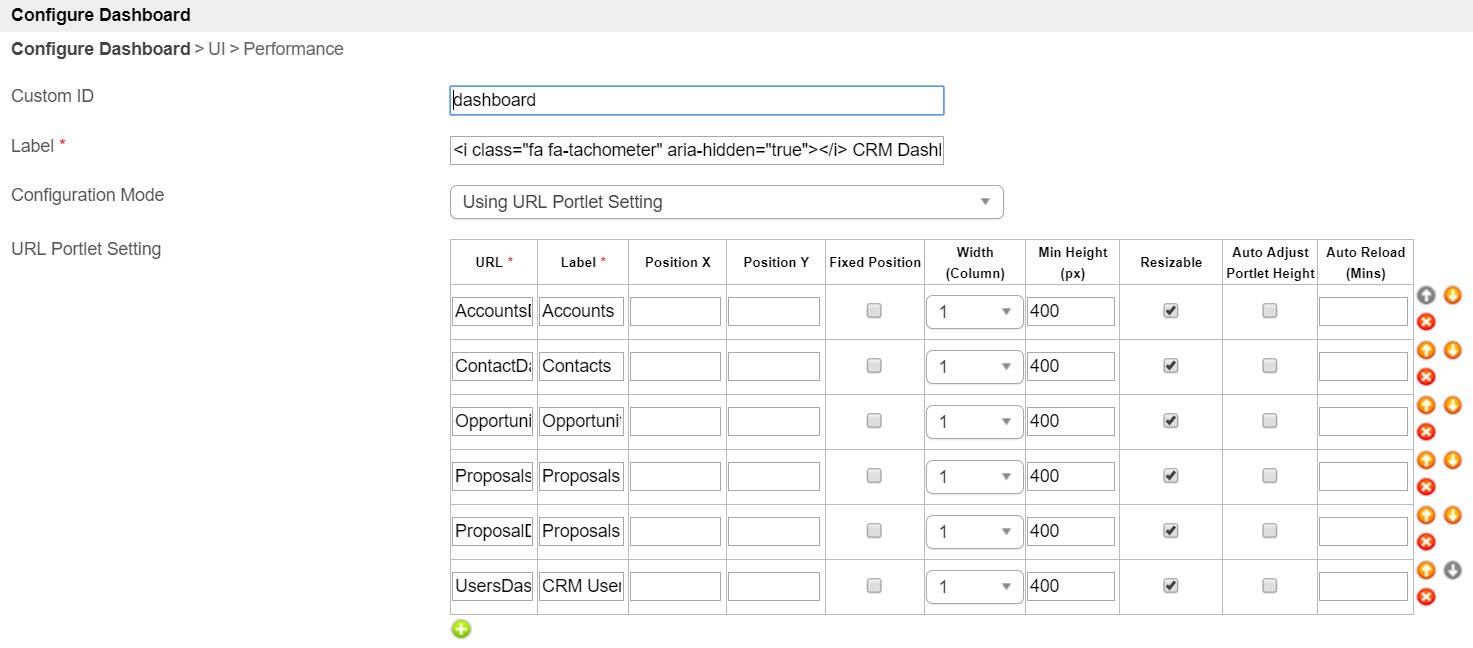Click the green add row plus icon
The width and height of the screenshot is (1473, 648).
click(461, 629)
